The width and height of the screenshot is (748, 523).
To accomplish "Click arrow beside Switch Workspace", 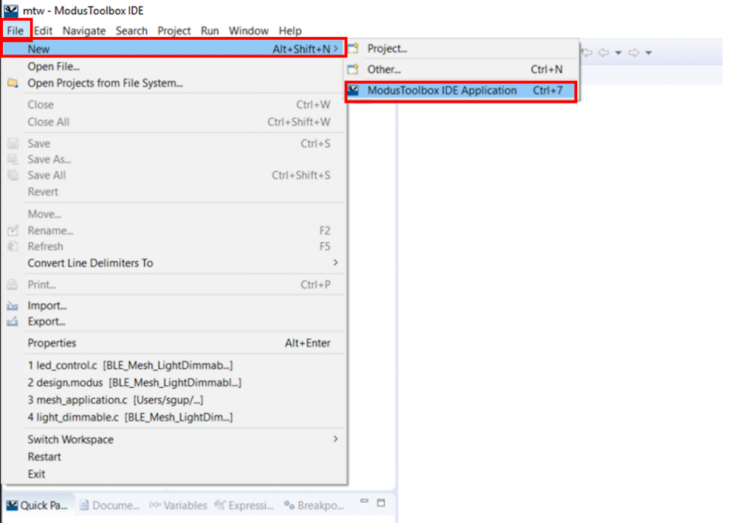I will 336,439.
